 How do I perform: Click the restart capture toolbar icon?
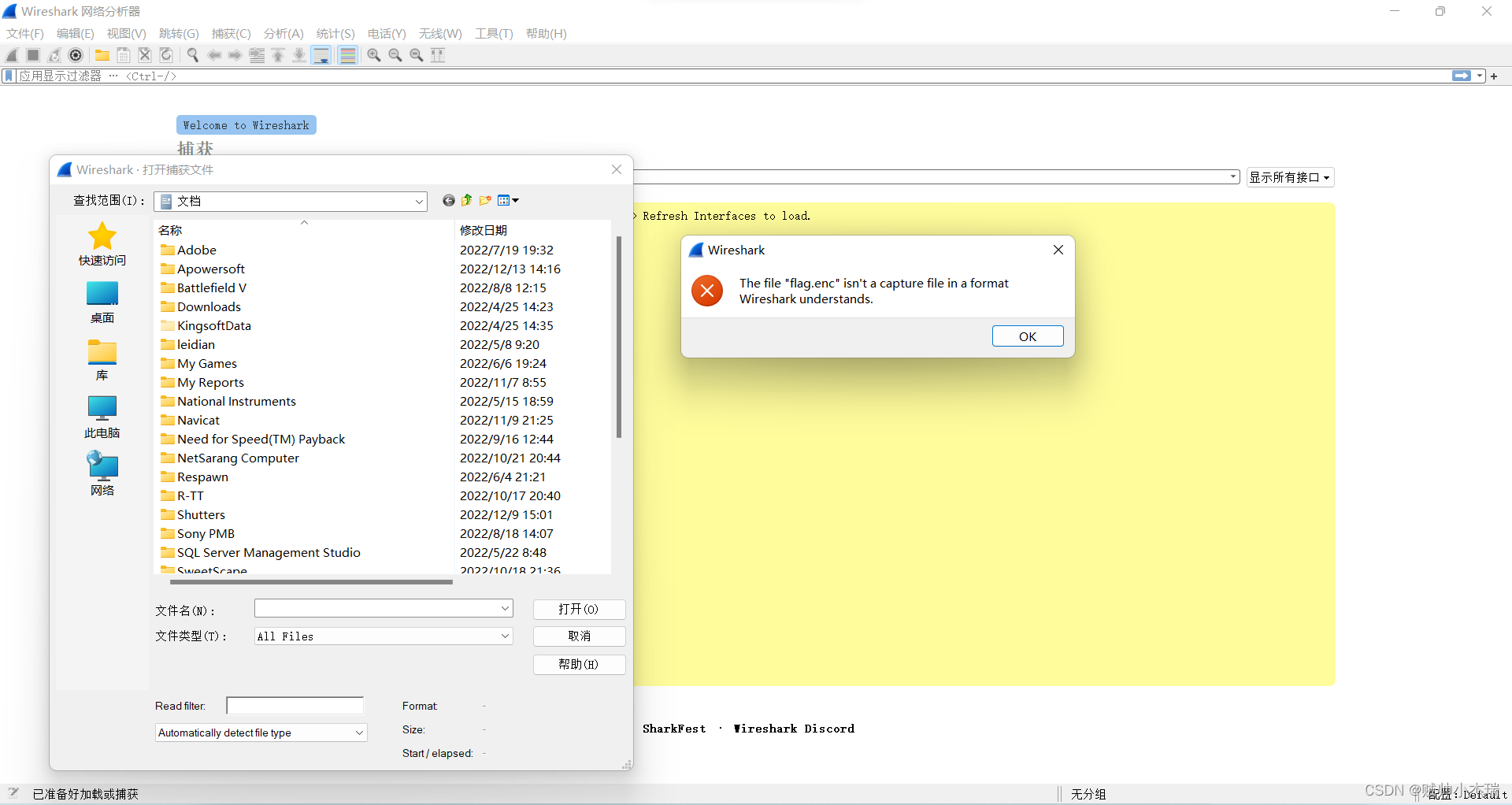54,55
